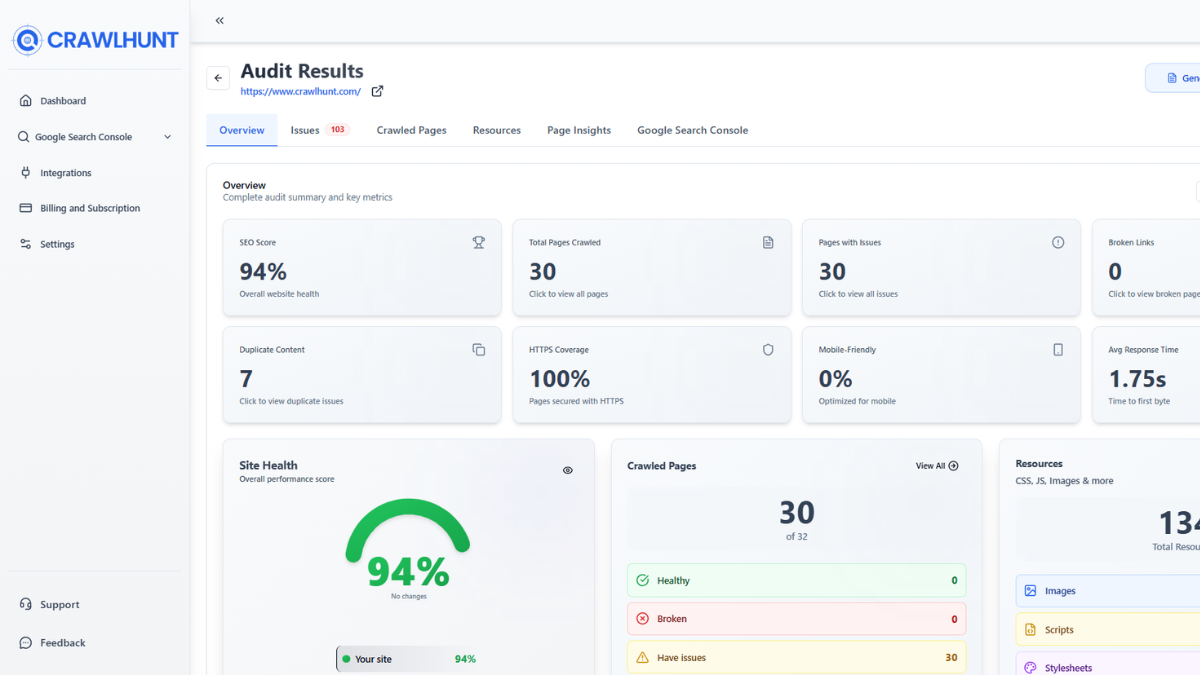Click the Broken row in Crawled Pages
This screenshot has width=1200, height=675.
tap(797, 619)
